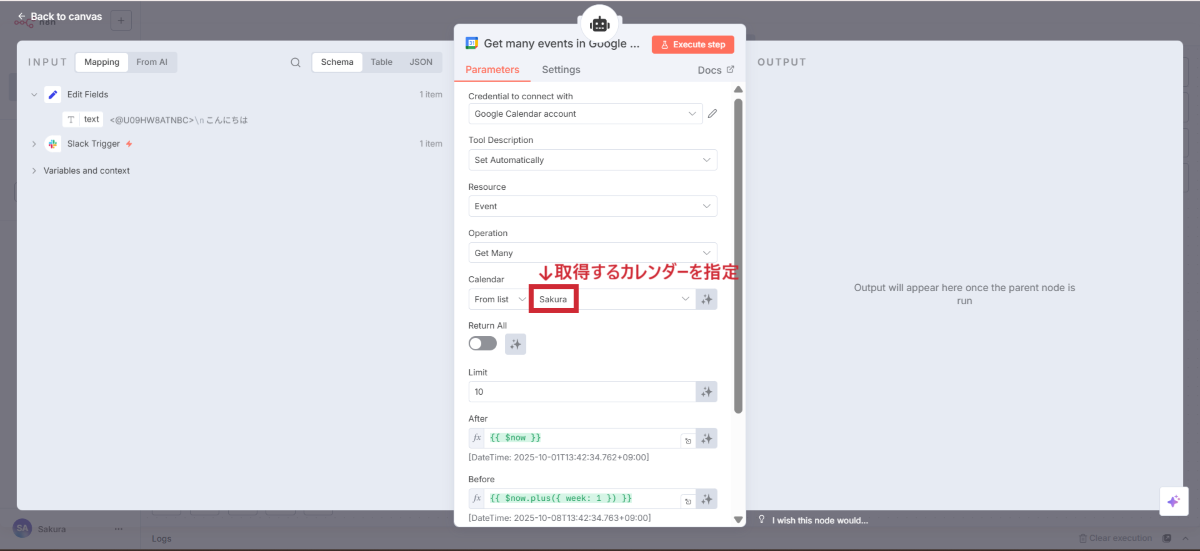The width and height of the screenshot is (1200, 551).
Task: Click AI sparkle button beside Calendar
Action: click(x=707, y=299)
